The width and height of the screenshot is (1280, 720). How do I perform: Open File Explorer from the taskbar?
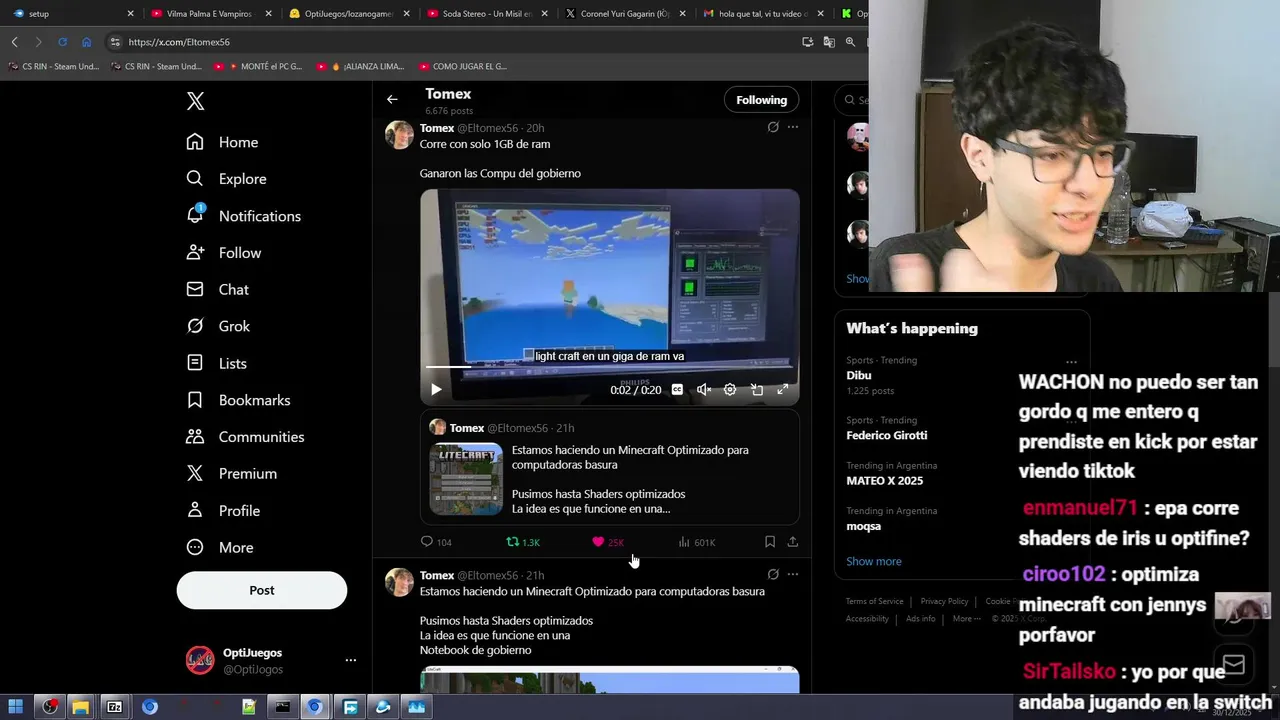pos(80,707)
